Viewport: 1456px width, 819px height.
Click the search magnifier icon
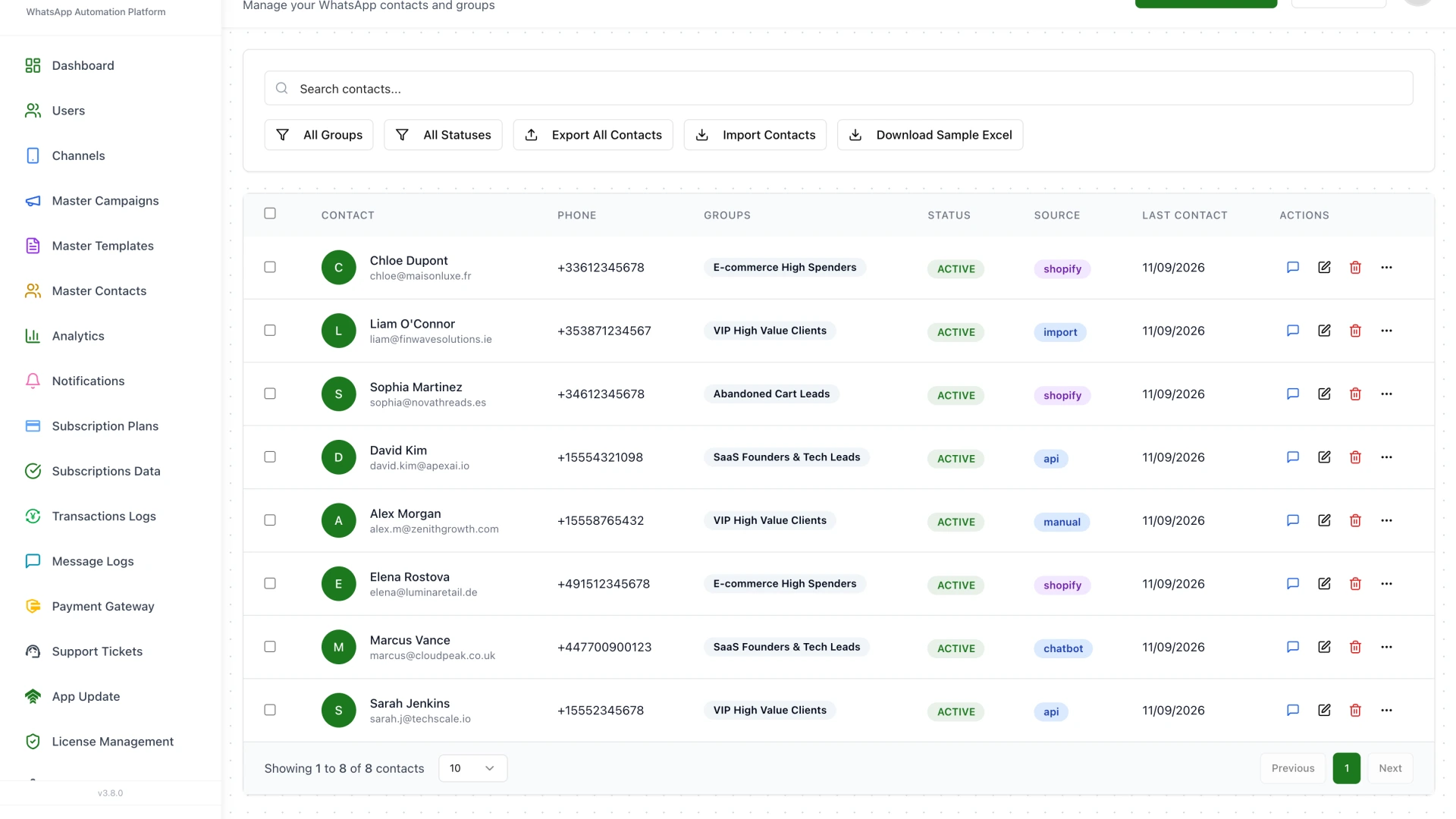(281, 89)
